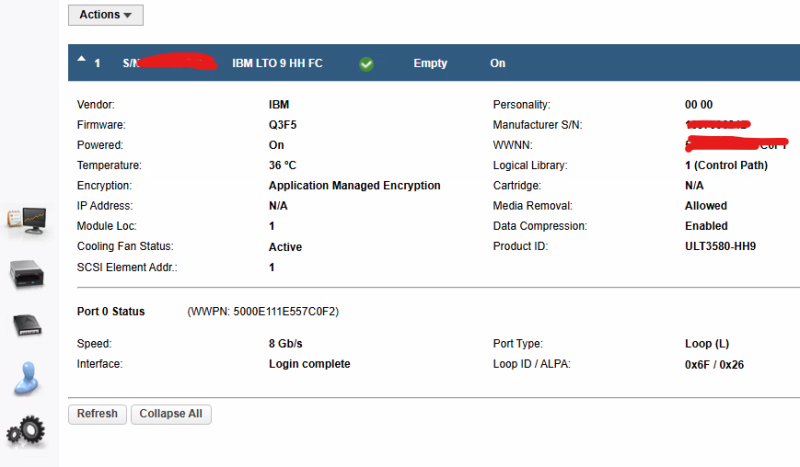Select the Login complete interface value
Image resolution: width=800 pixels, height=467 pixels.
(x=309, y=364)
